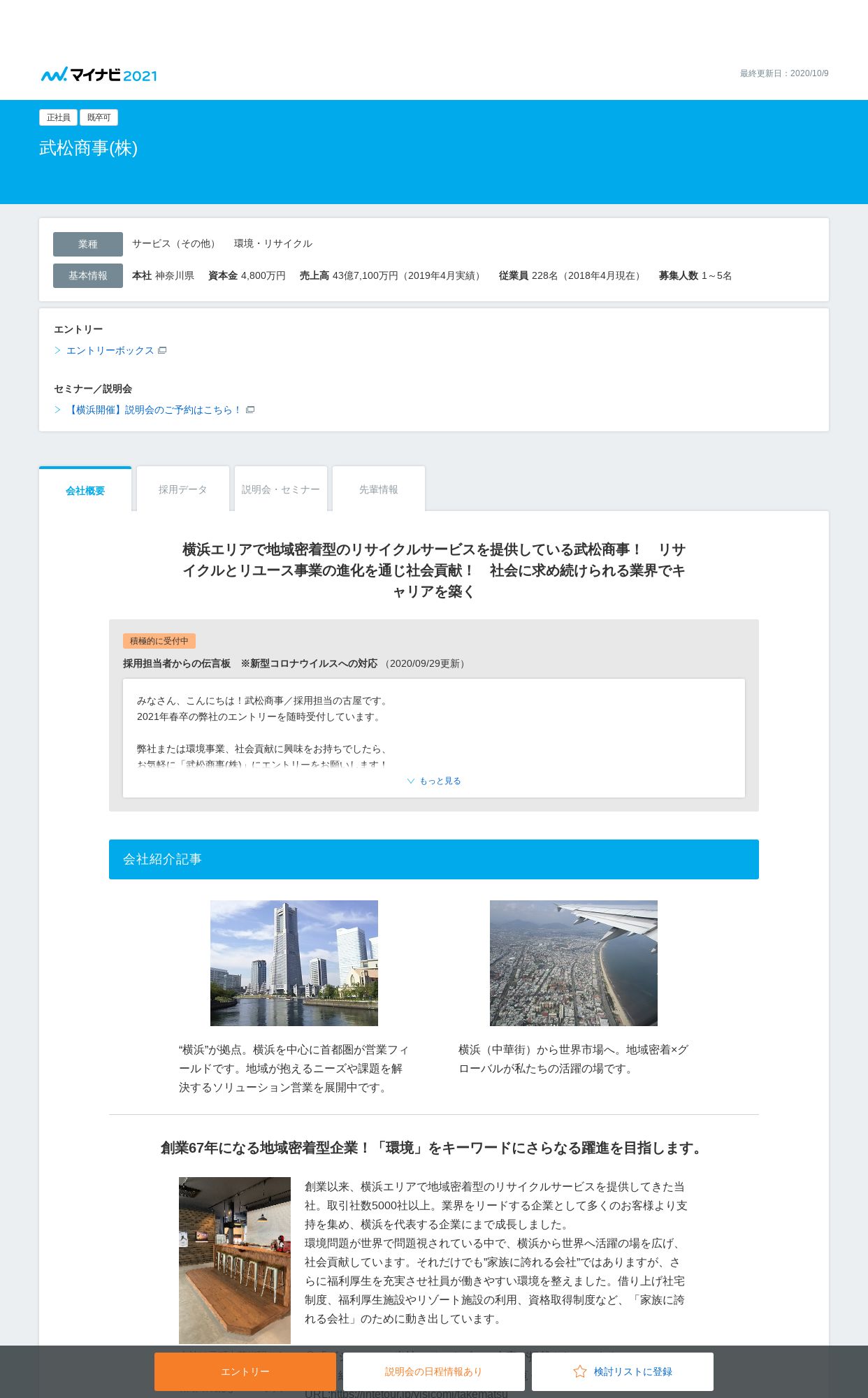Viewport: 868px width, 1398px height.
Task: Click the 売上高 43億7,100万円 text
Action: (392, 275)
